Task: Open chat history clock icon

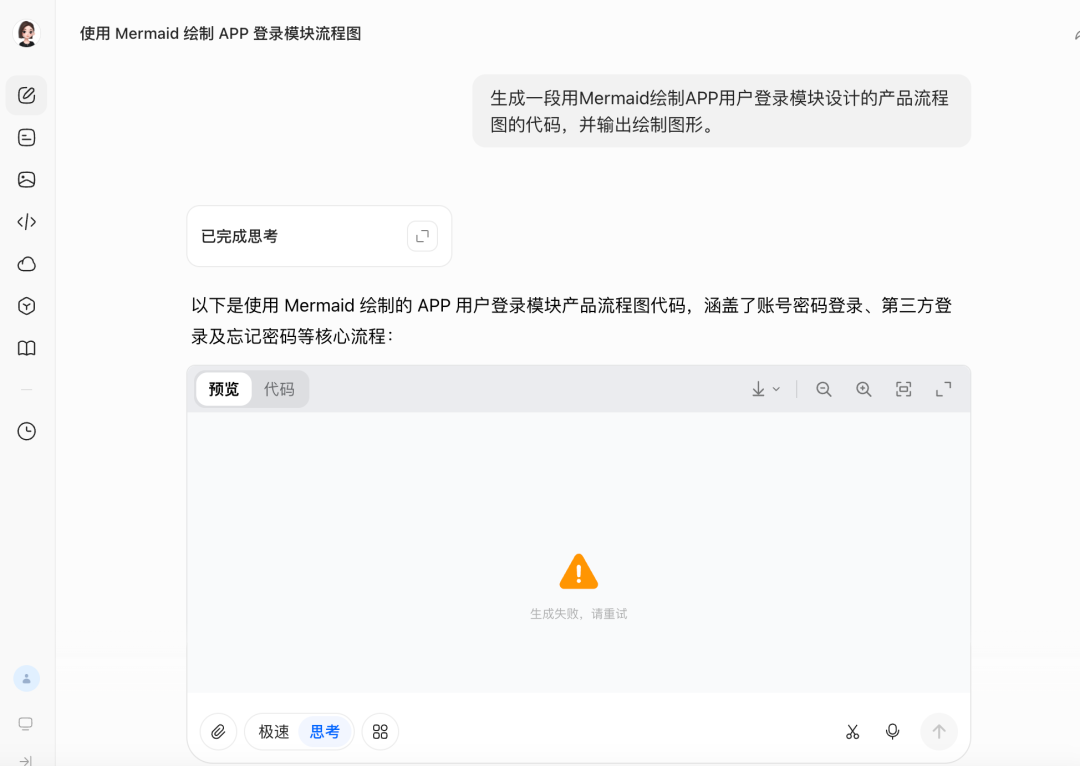Action: click(26, 431)
